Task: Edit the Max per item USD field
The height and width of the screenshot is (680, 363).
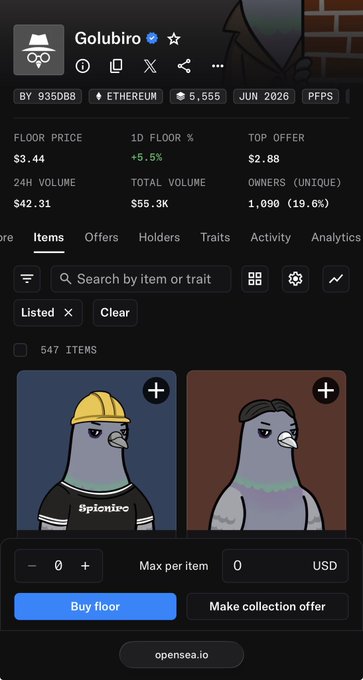Action: pos(285,566)
